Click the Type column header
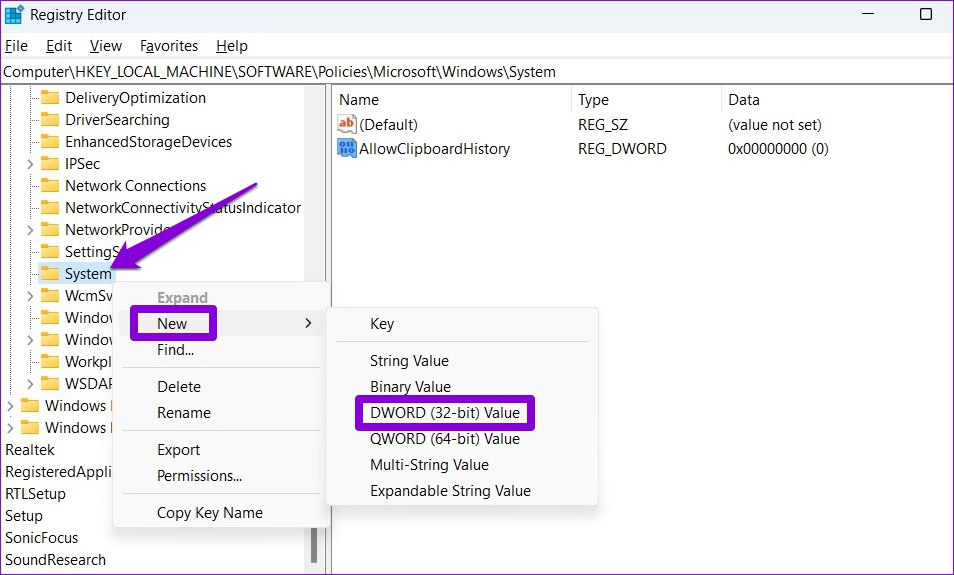954x575 pixels. tap(593, 100)
